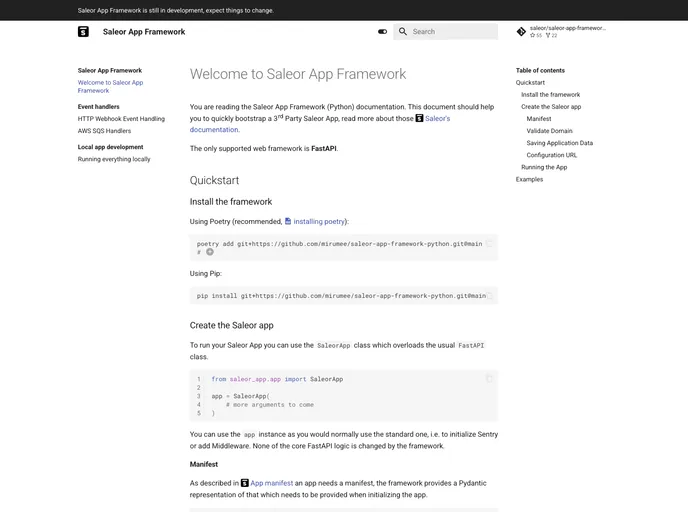
Task: Jump to Saving Application Data section
Action: coord(559,143)
